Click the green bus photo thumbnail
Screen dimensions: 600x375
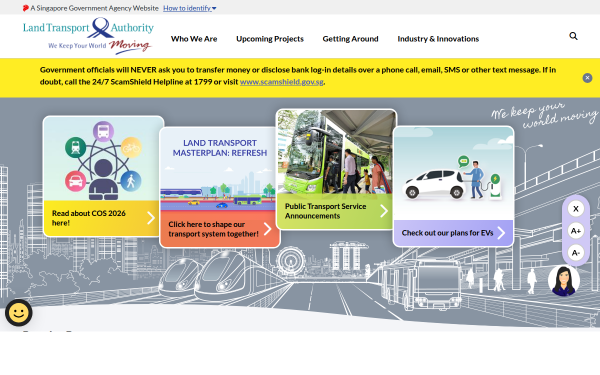[x=336, y=152]
